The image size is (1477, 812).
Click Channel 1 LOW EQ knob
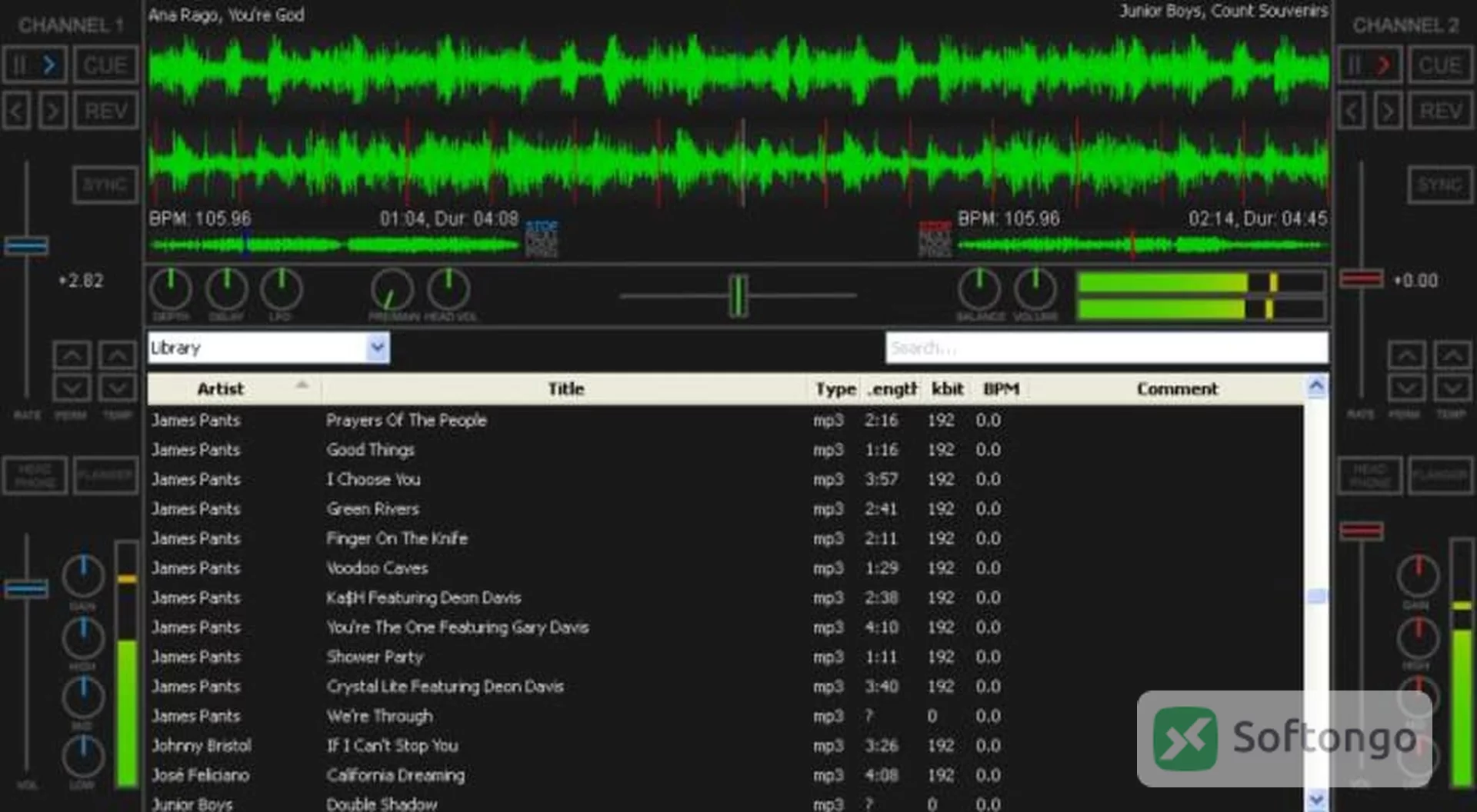[x=83, y=757]
